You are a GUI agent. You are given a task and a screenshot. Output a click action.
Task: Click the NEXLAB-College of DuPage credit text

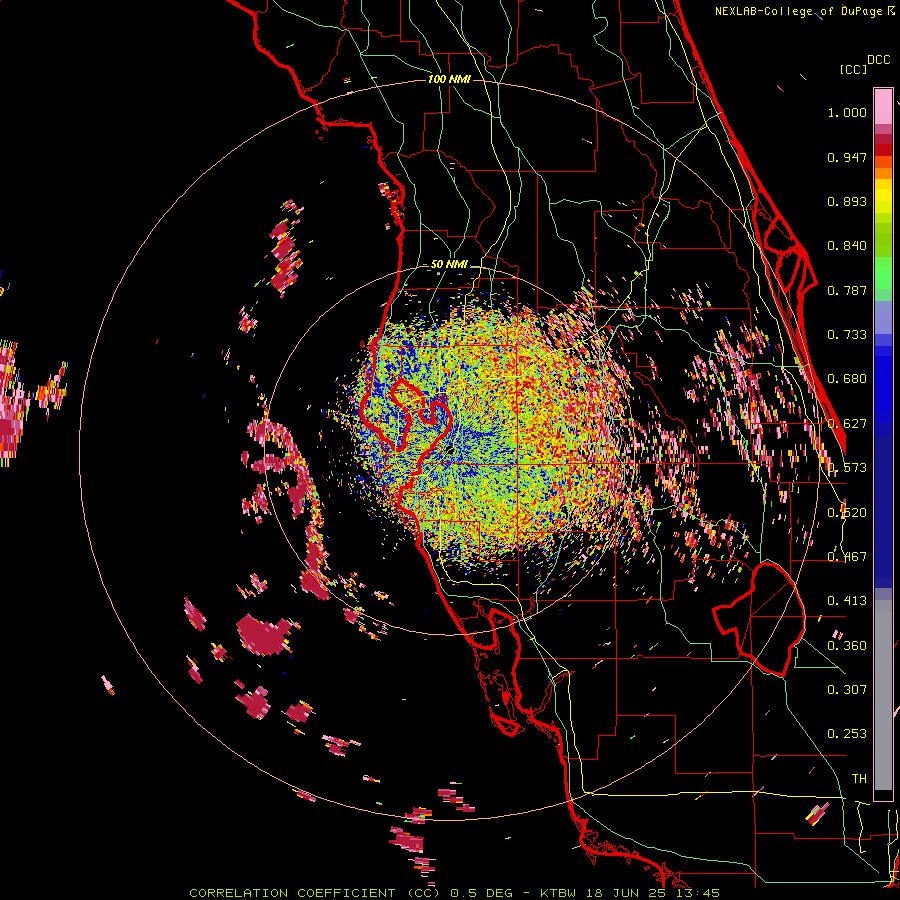coord(804,11)
